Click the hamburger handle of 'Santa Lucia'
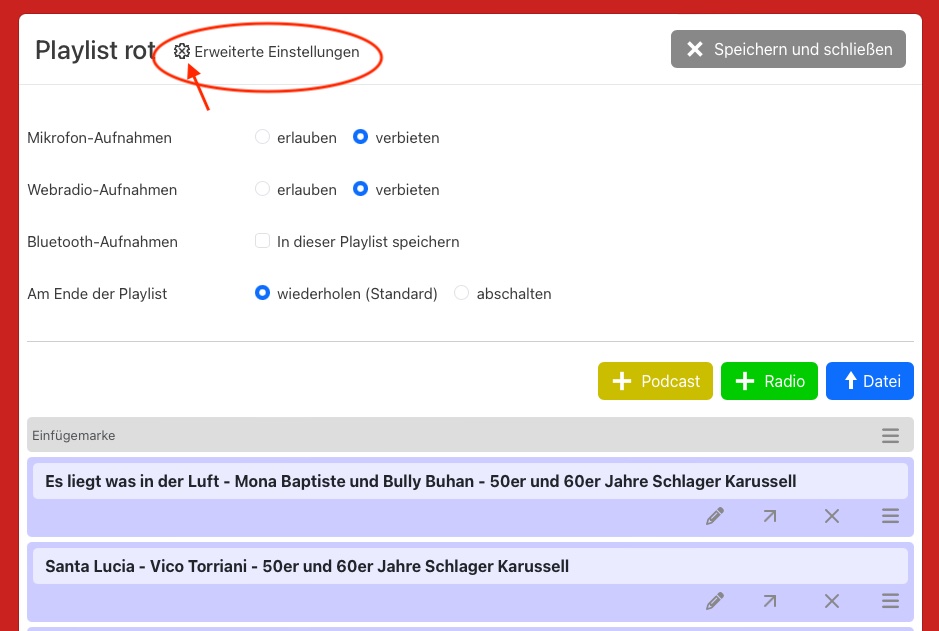Screen dimensions: 939x631 pyautogui.click(x=890, y=601)
